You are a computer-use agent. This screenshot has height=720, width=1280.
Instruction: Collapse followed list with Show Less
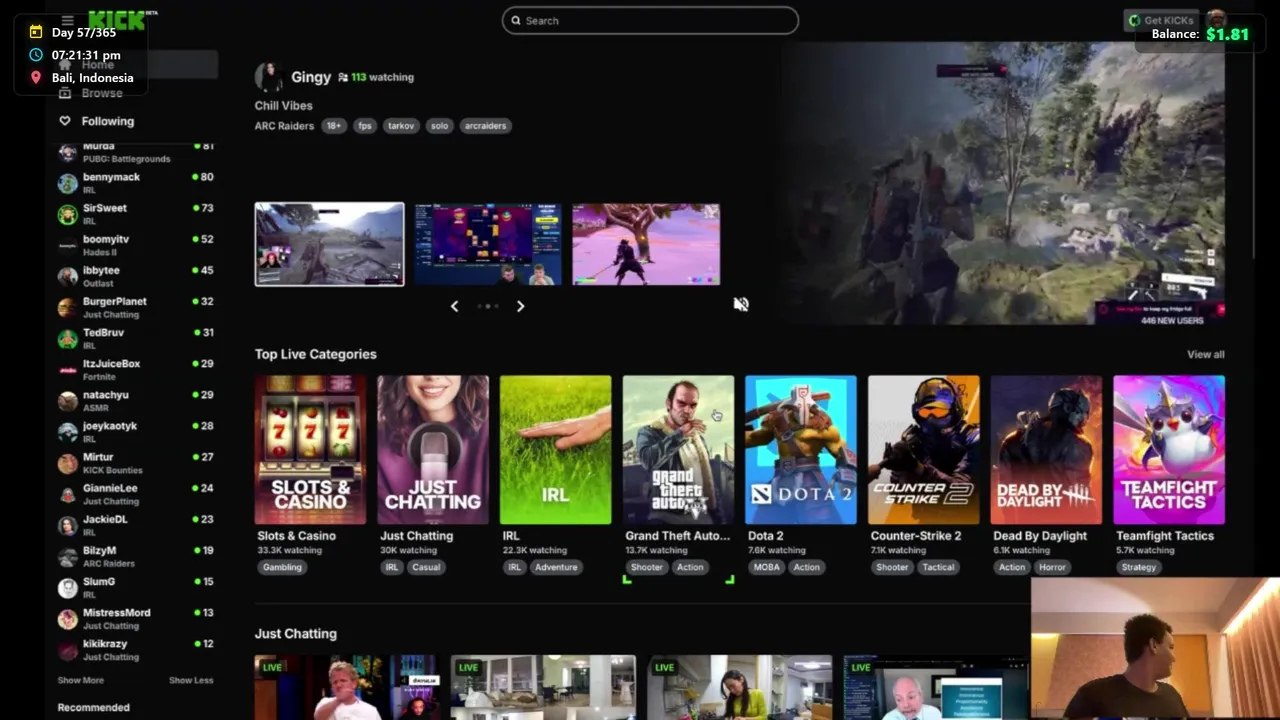[x=191, y=680]
